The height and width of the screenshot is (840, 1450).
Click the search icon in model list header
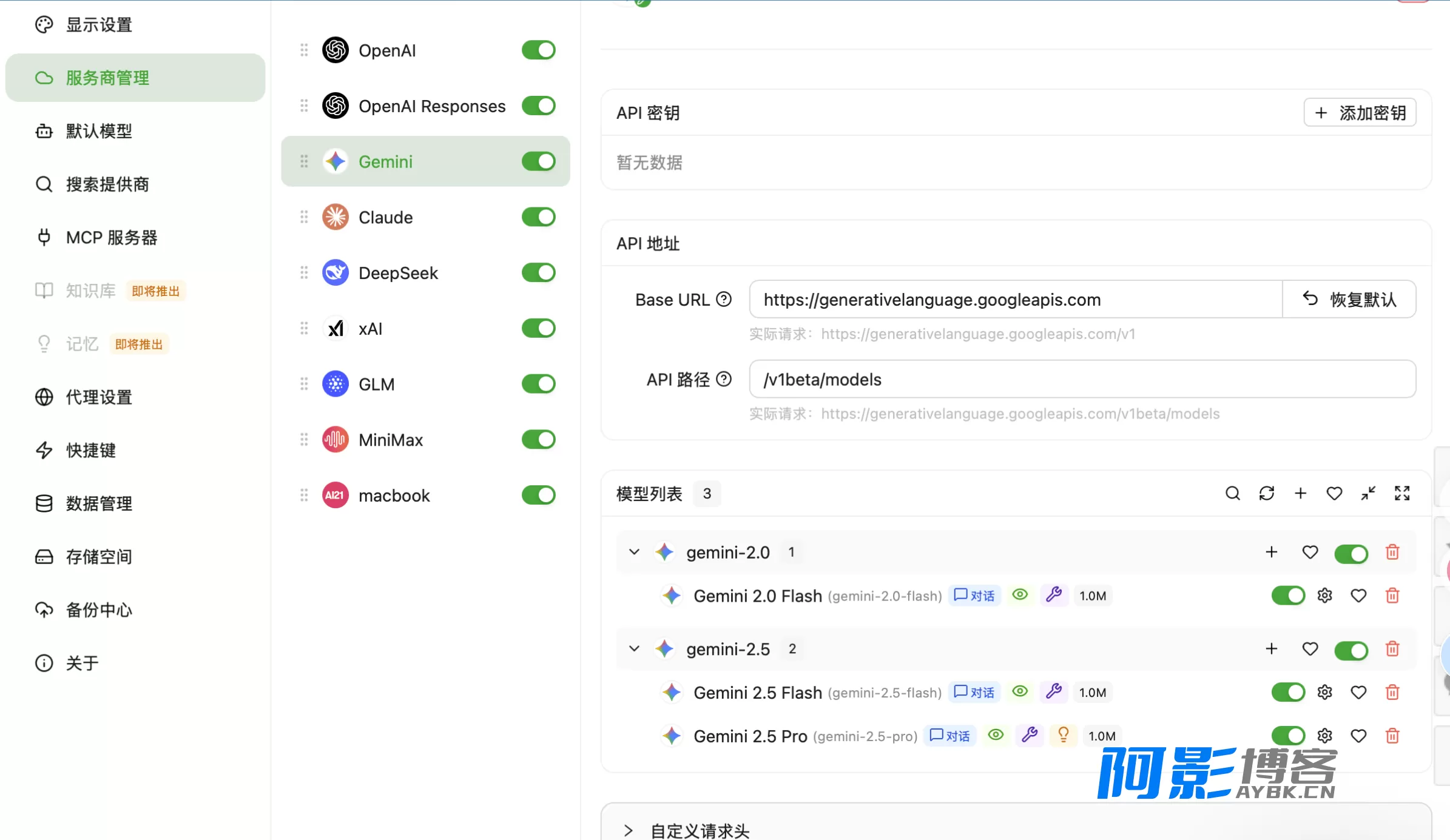click(x=1232, y=493)
